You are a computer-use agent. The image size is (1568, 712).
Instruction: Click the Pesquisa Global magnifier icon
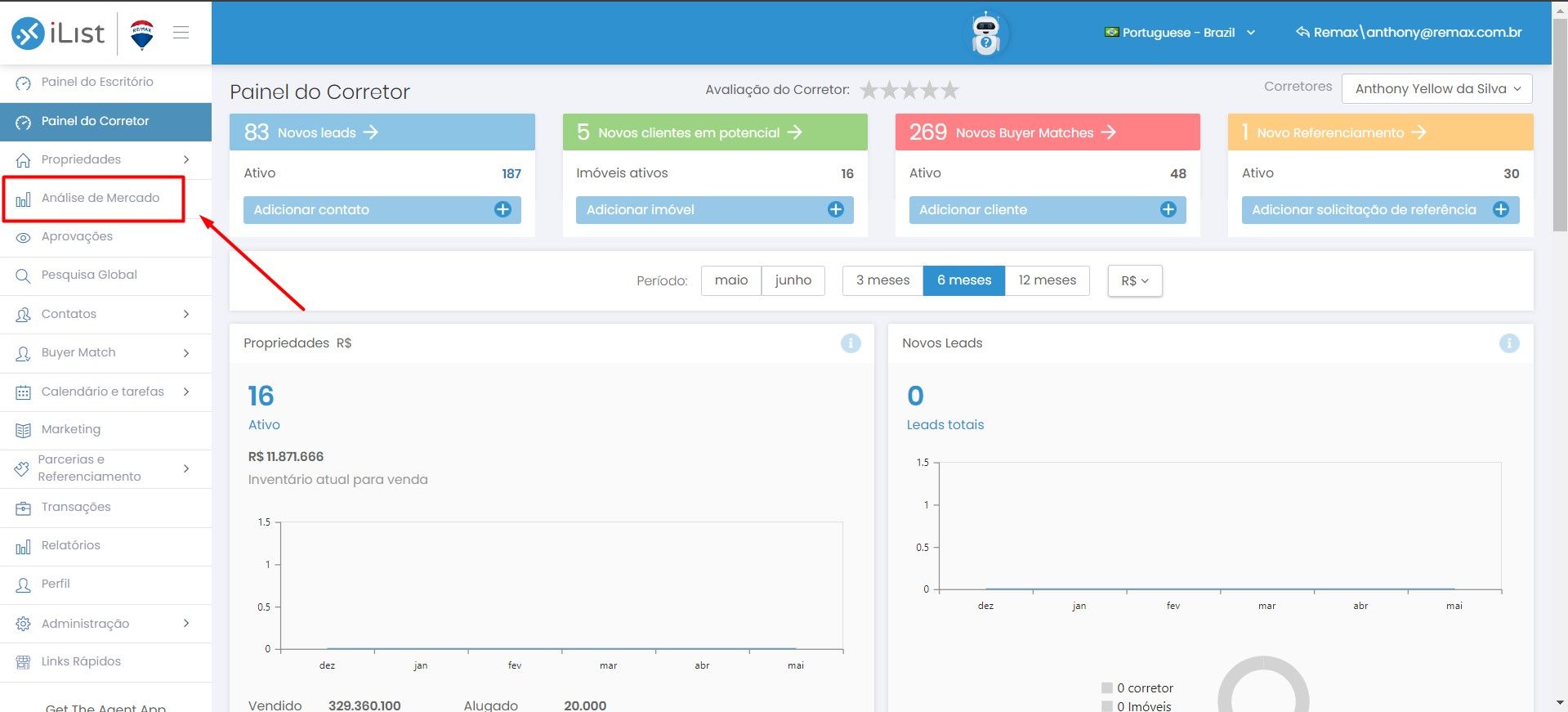(x=24, y=275)
